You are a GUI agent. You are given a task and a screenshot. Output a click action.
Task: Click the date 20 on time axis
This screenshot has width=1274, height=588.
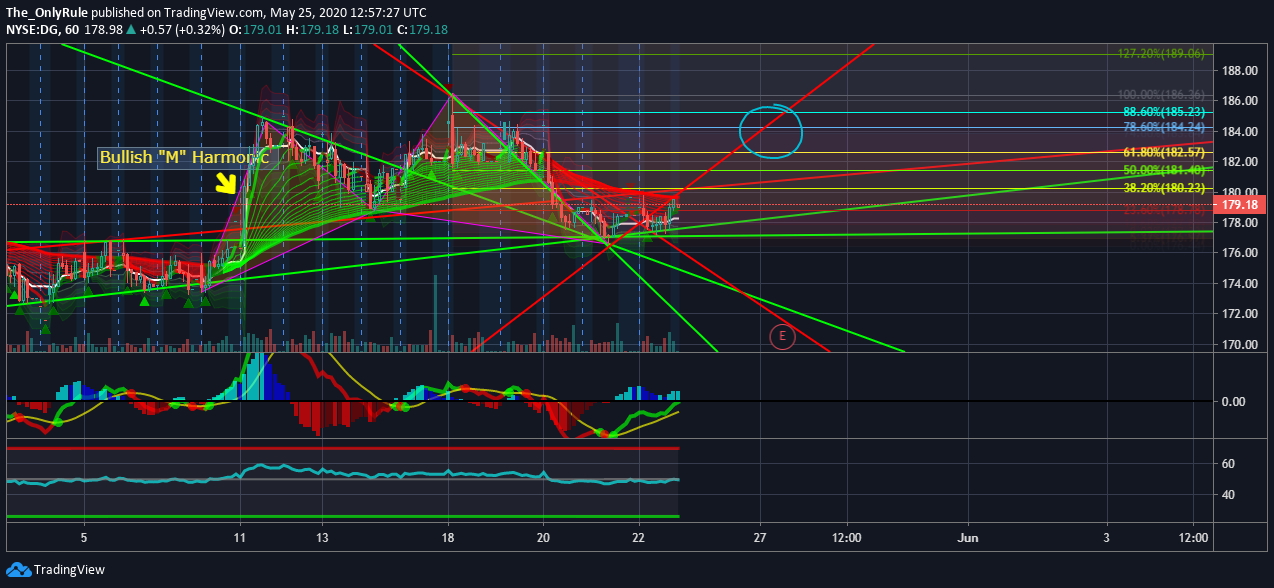coord(543,538)
